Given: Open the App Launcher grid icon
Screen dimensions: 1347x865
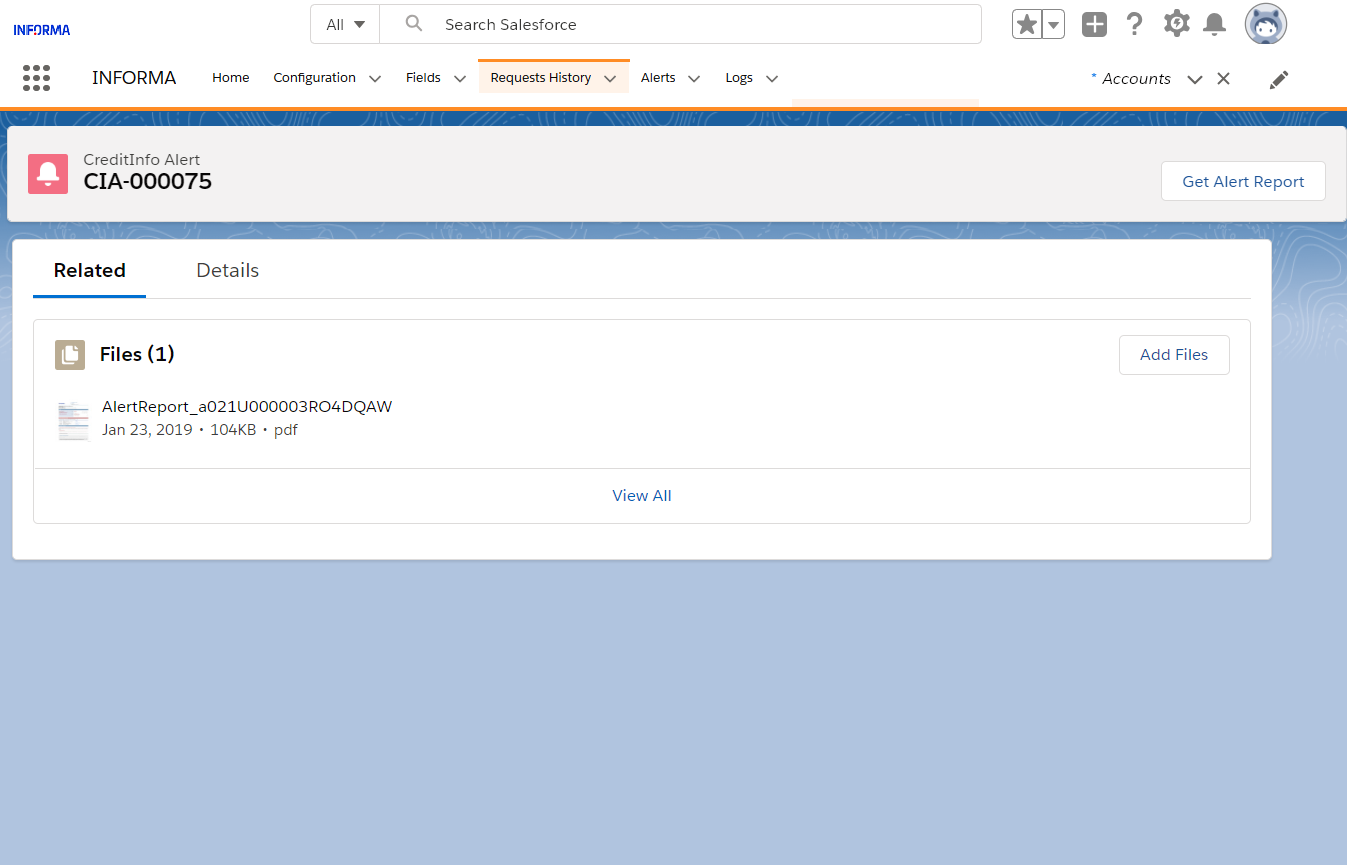Looking at the screenshot, I should point(36,78).
